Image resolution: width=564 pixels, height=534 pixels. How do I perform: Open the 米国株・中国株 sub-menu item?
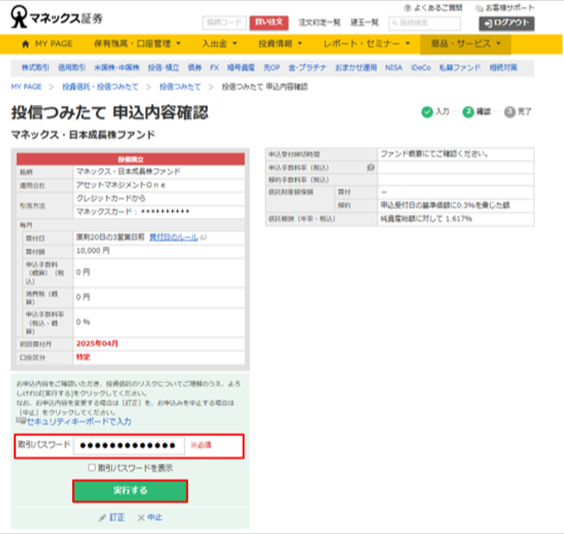[x=117, y=68]
